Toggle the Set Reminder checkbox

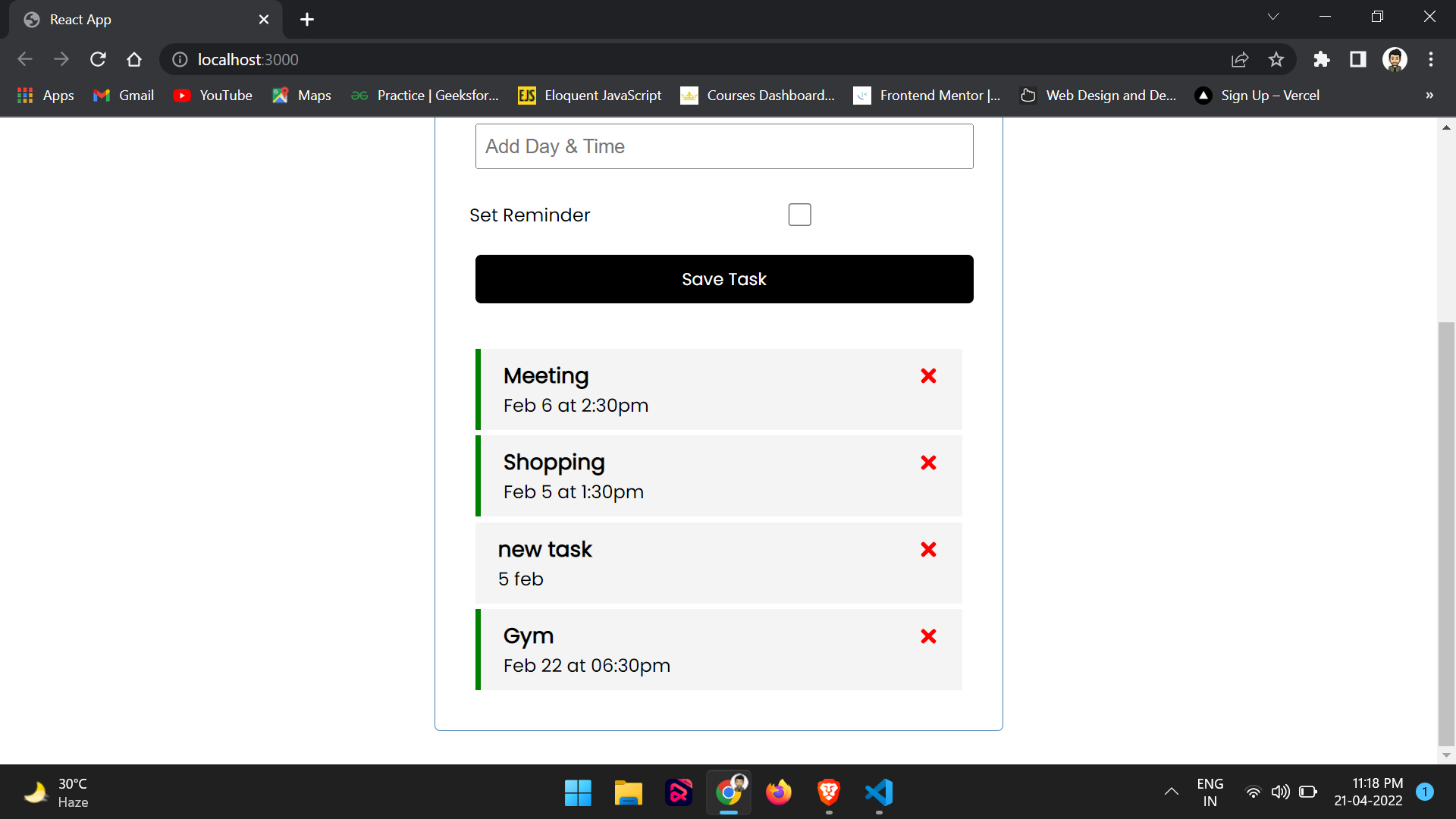(x=799, y=215)
